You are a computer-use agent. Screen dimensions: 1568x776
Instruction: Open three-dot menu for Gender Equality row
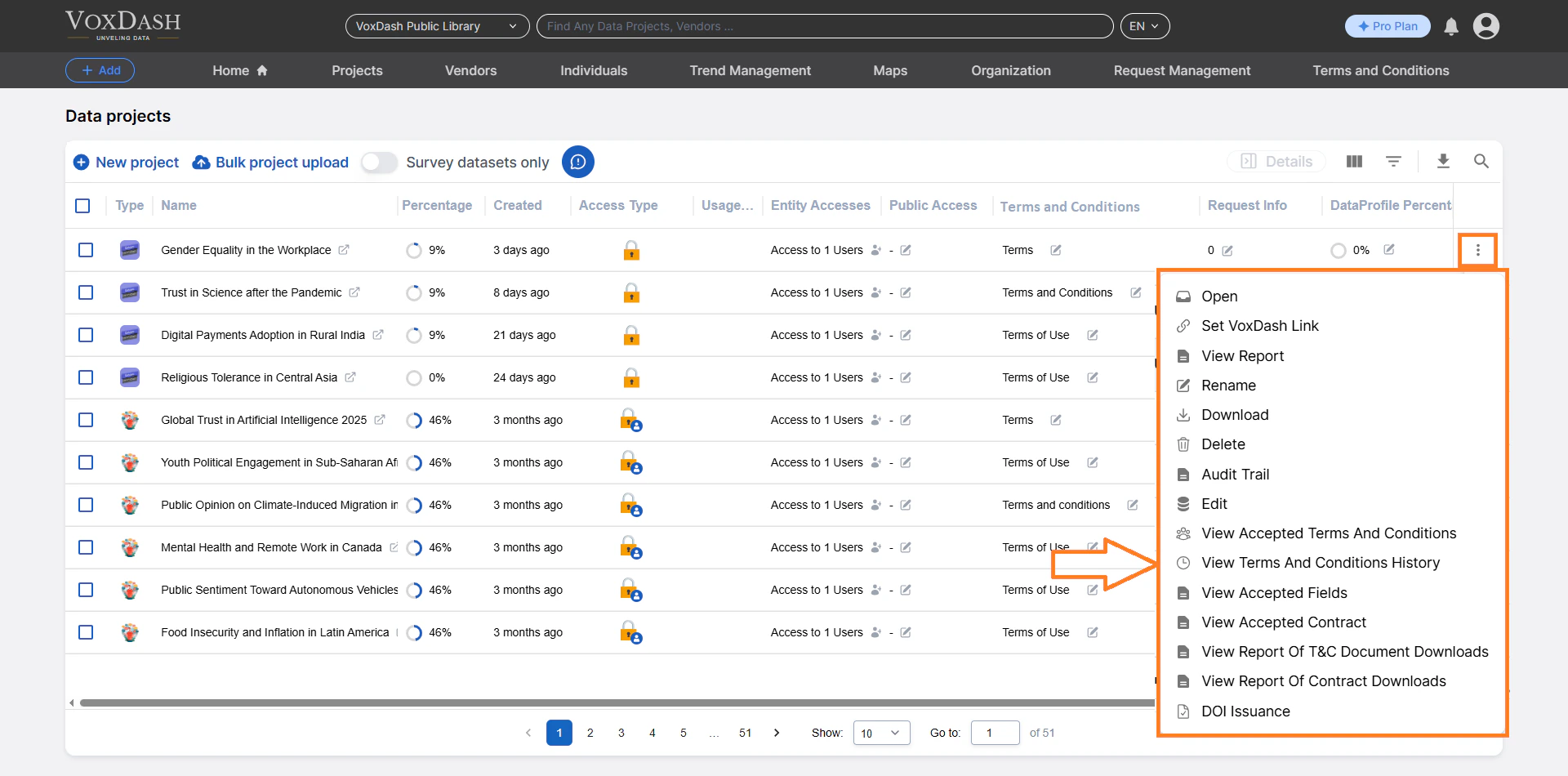click(x=1477, y=250)
